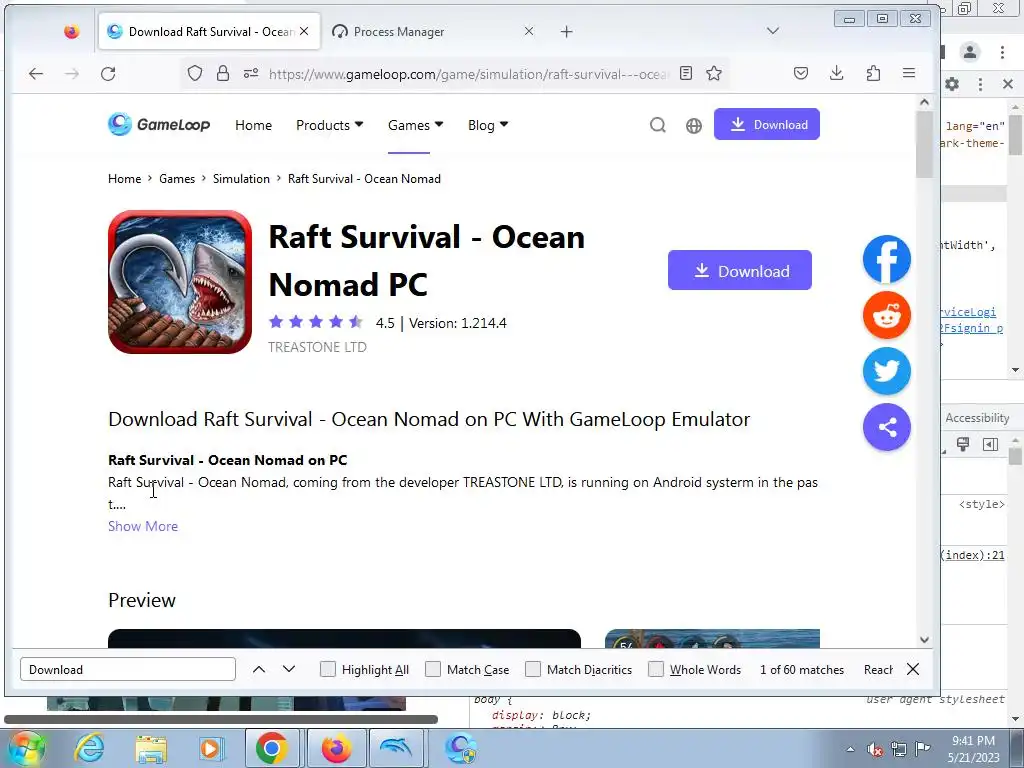Close the Download Raft Survival tab

pyautogui.click(x=304, y=31)
